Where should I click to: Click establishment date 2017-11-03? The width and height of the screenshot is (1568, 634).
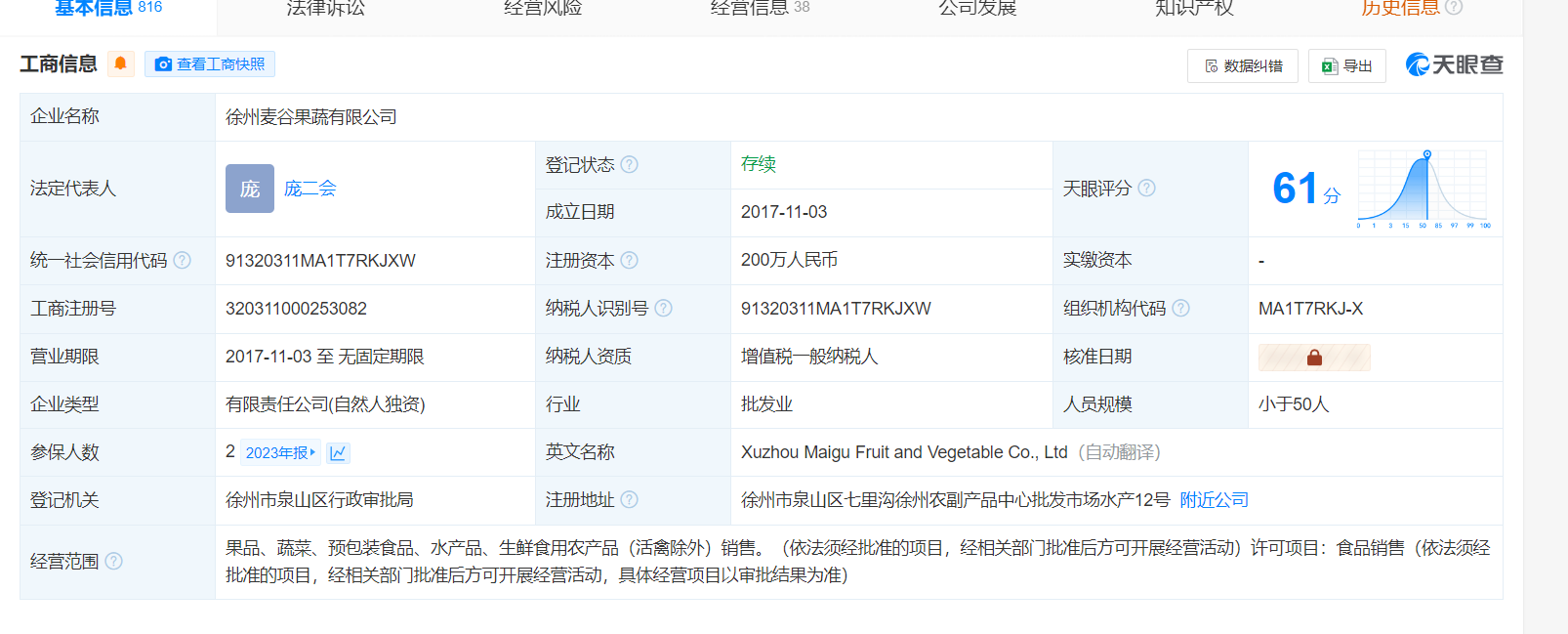(784, 212)
